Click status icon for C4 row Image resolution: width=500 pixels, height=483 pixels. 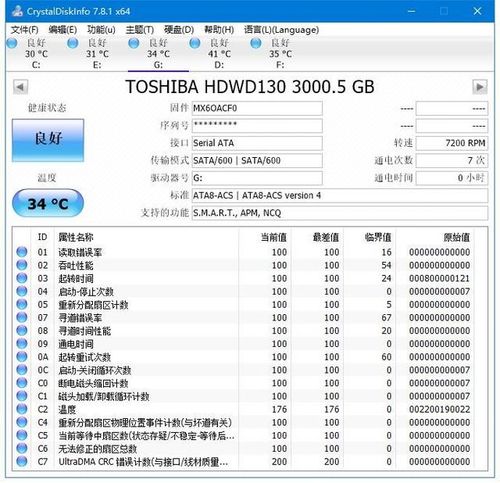22,422
